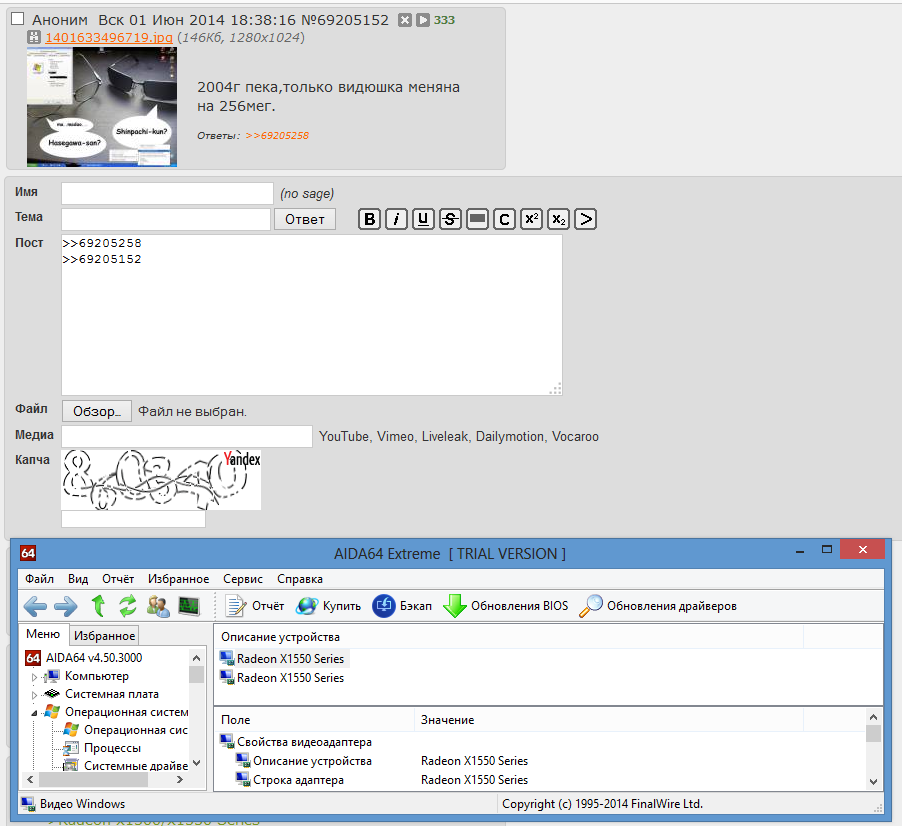Screen dimensions: 902x826
Task: Click the image search icon before the filename
Action: [34, 37]
